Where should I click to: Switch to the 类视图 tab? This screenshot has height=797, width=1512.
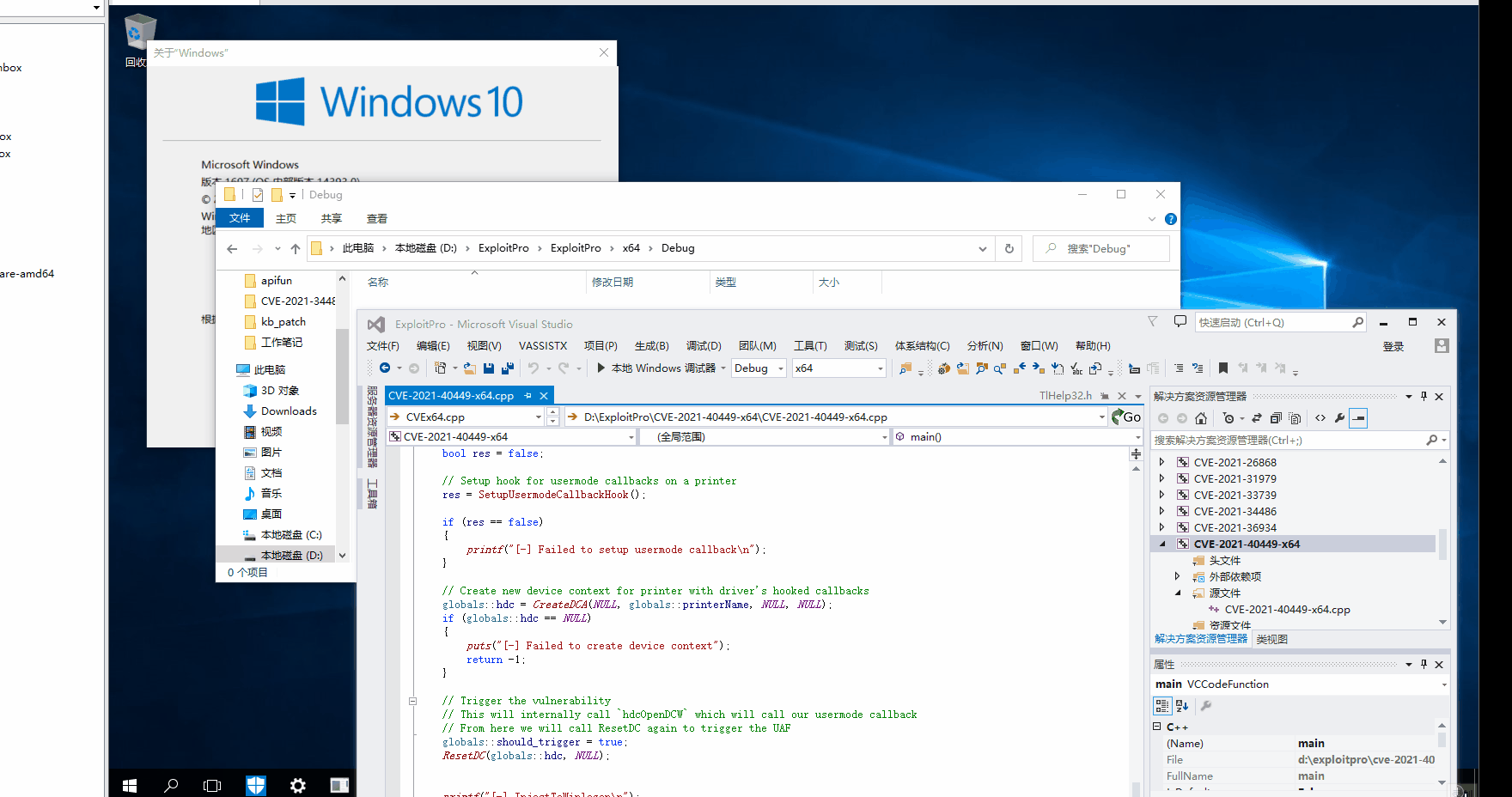point(1271,639)
